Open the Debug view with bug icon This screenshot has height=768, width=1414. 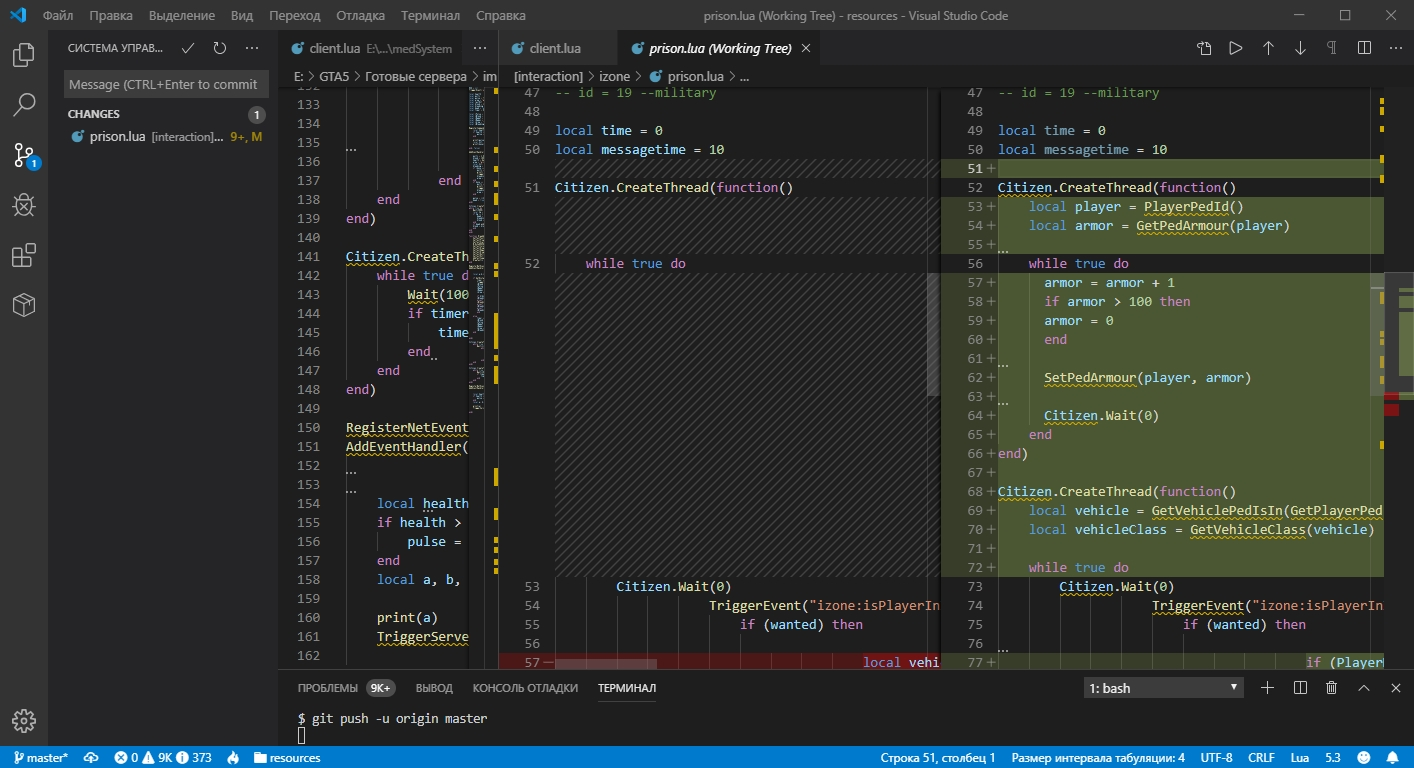[x=24, y=205]
